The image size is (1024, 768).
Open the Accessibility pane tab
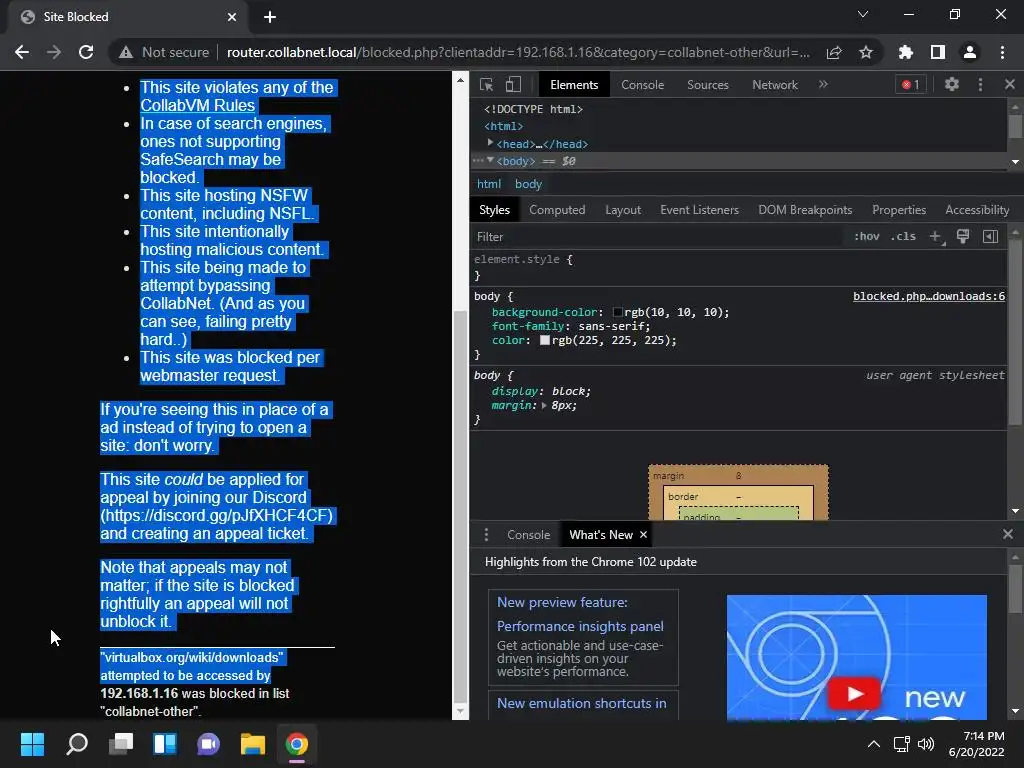coord(977,210)
